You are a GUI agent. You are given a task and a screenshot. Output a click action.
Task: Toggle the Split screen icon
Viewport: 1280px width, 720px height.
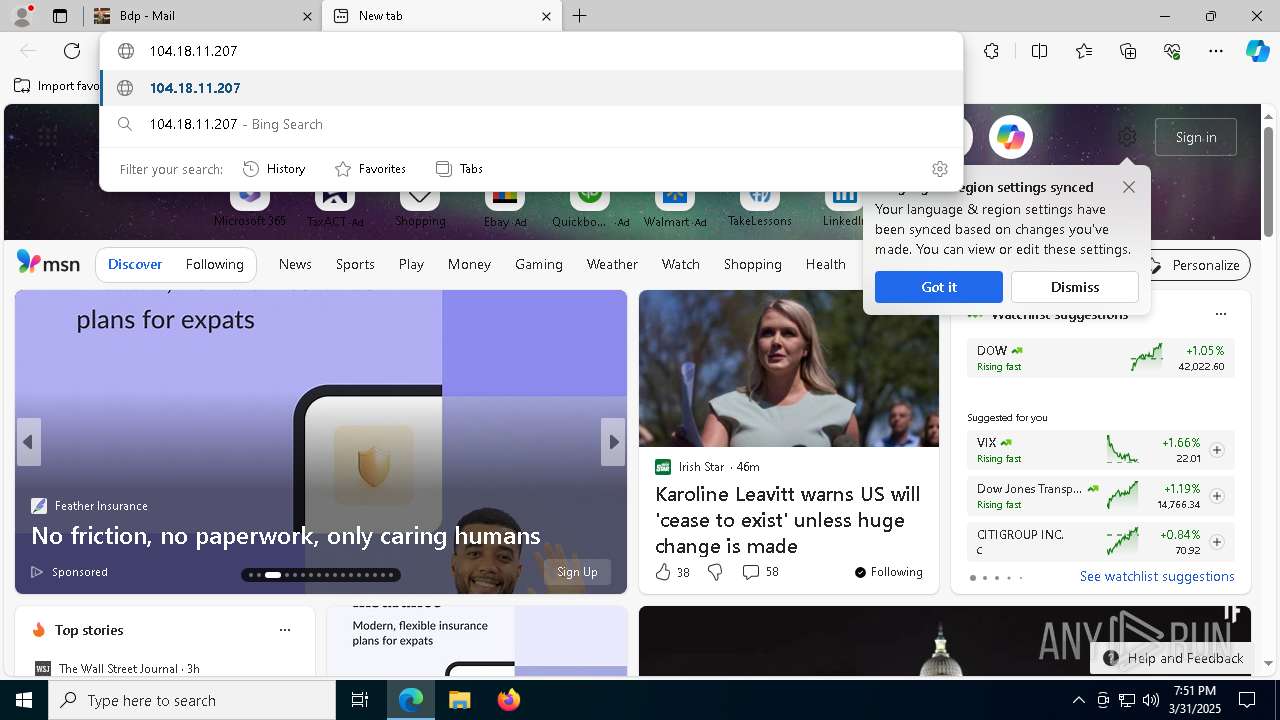[1039, 51]
